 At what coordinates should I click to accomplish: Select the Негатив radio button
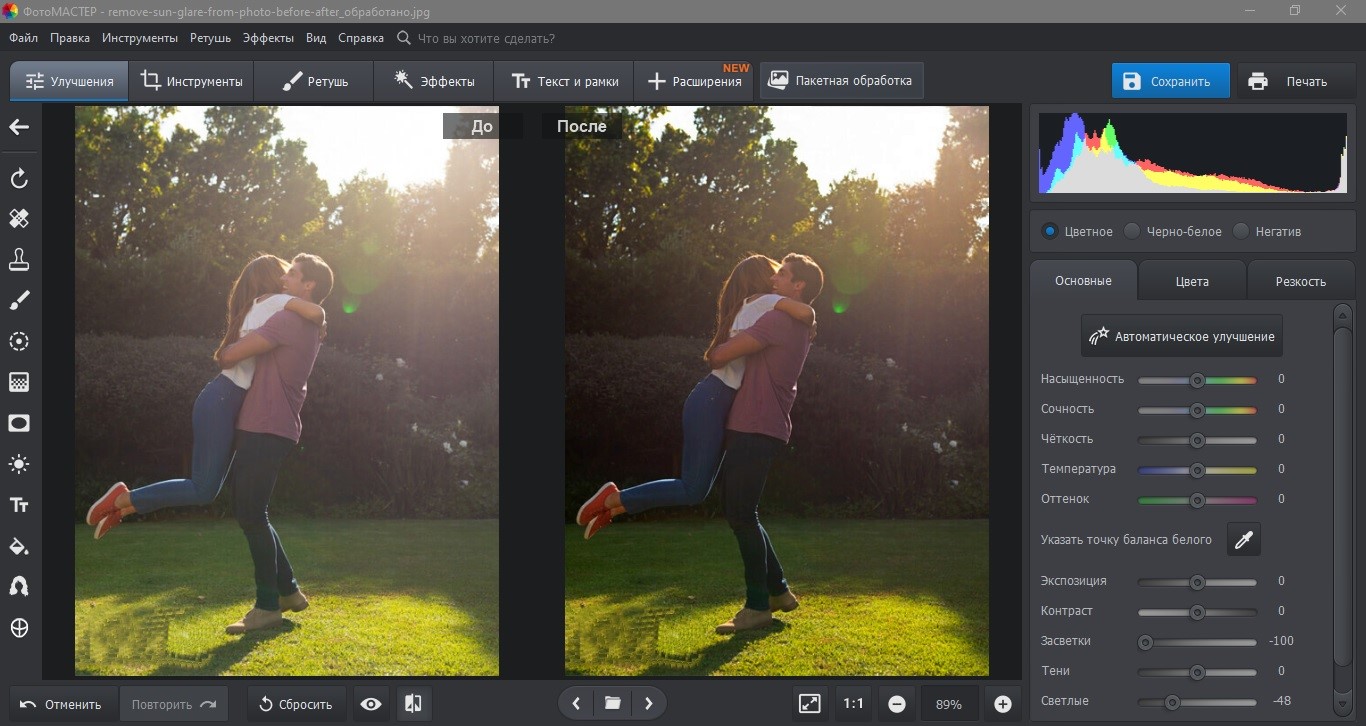[1241, 231]
